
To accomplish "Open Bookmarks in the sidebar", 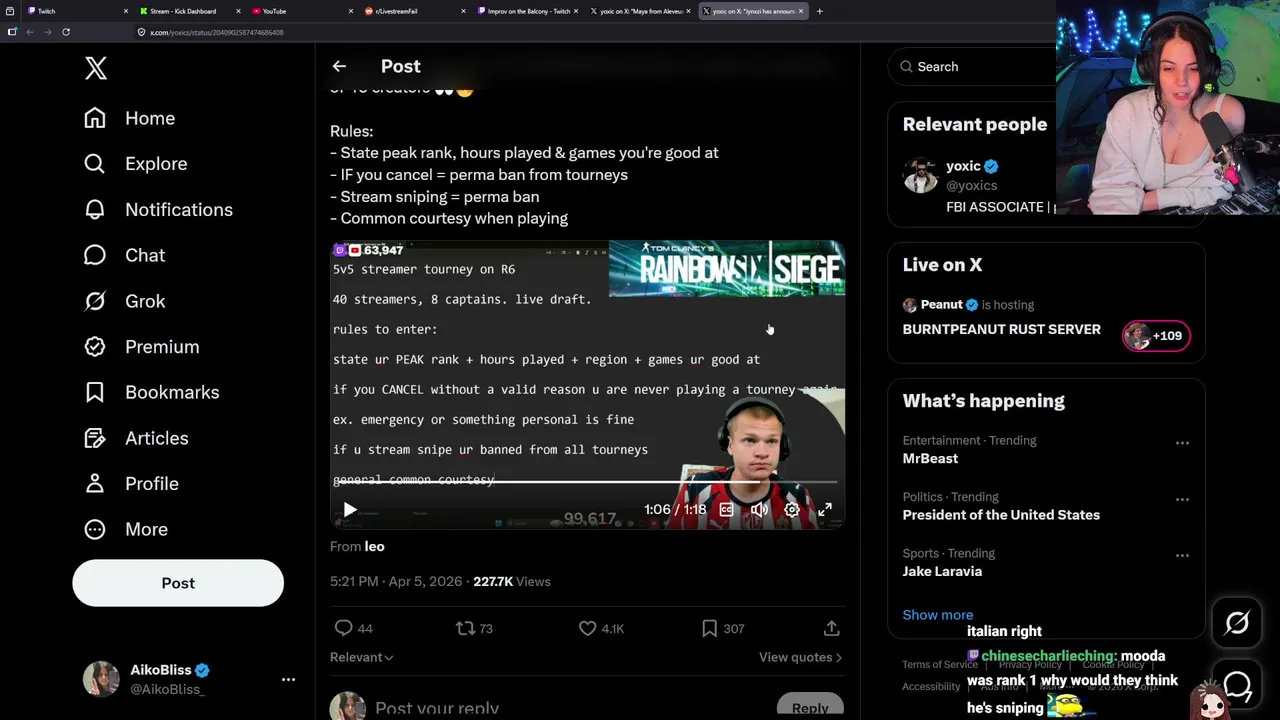I will (x=152, y=392).
